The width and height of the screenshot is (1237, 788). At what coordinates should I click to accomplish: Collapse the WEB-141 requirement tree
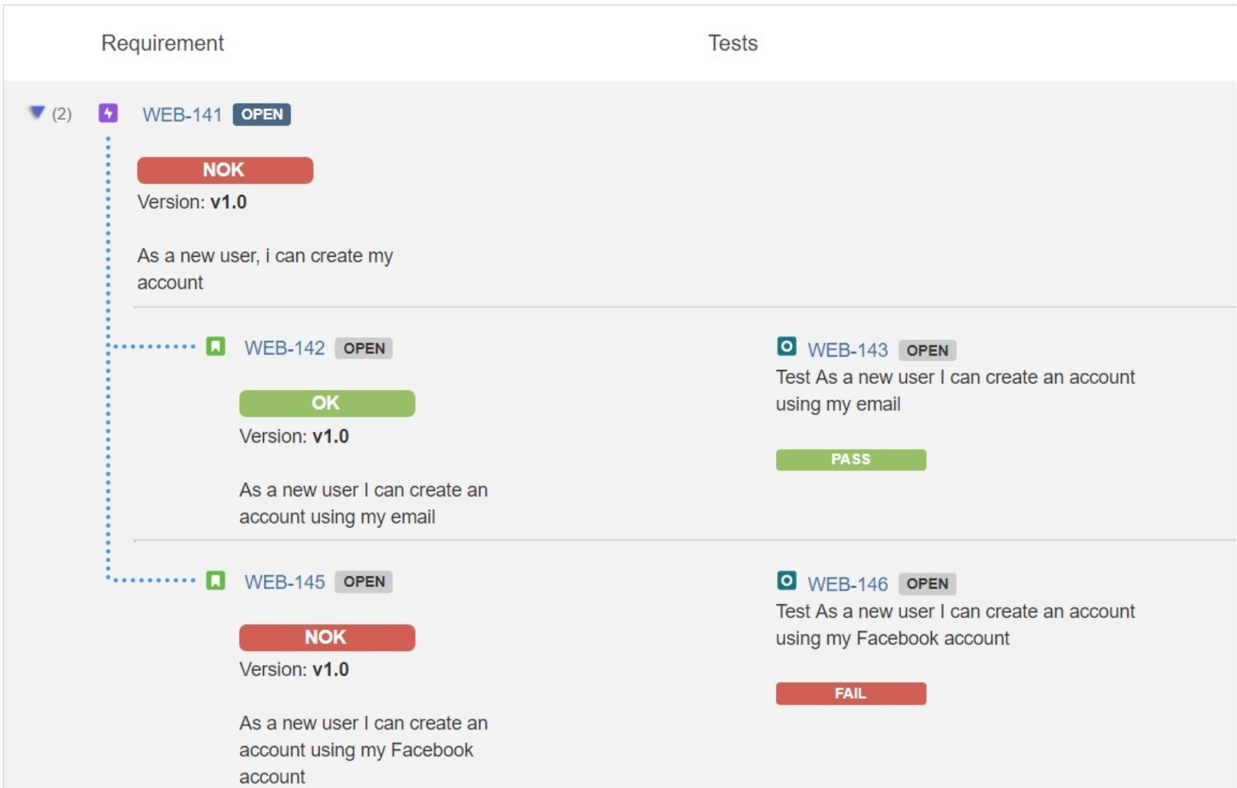point(37,113)
